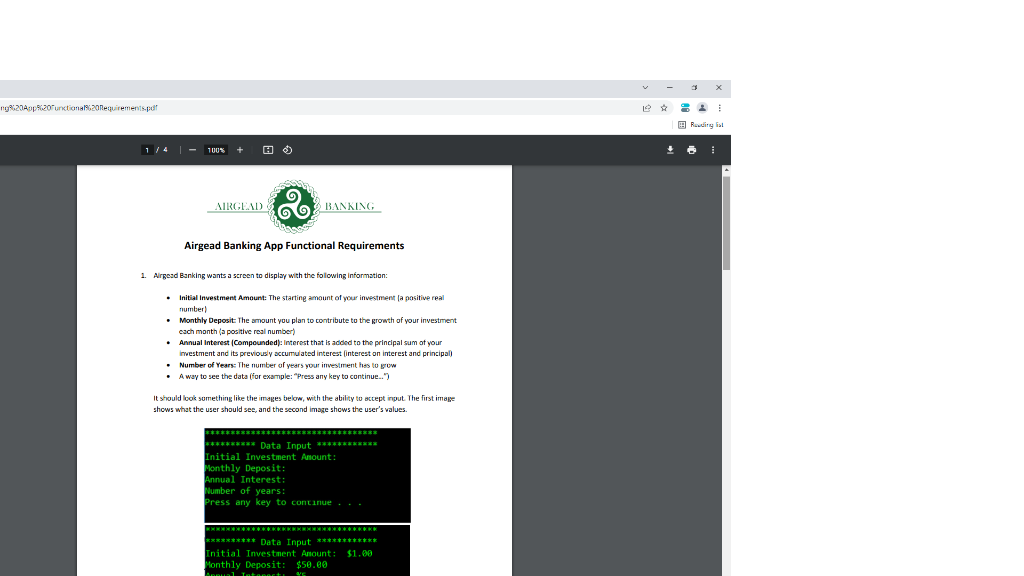Minimize the browser window

click(669, 88)
